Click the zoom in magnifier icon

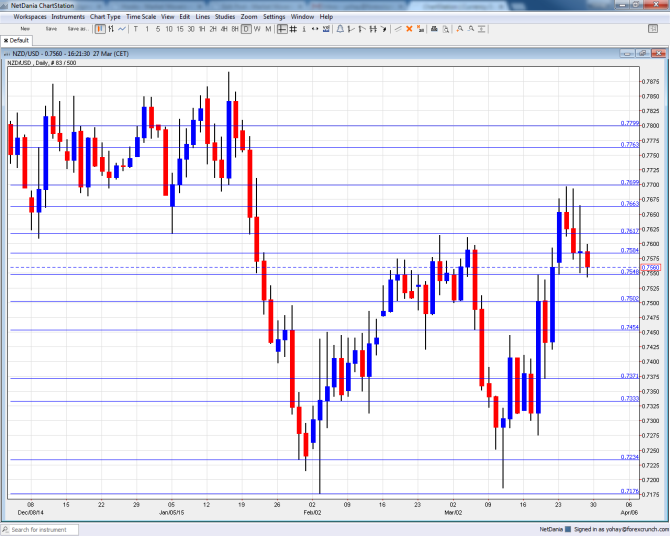460,29
